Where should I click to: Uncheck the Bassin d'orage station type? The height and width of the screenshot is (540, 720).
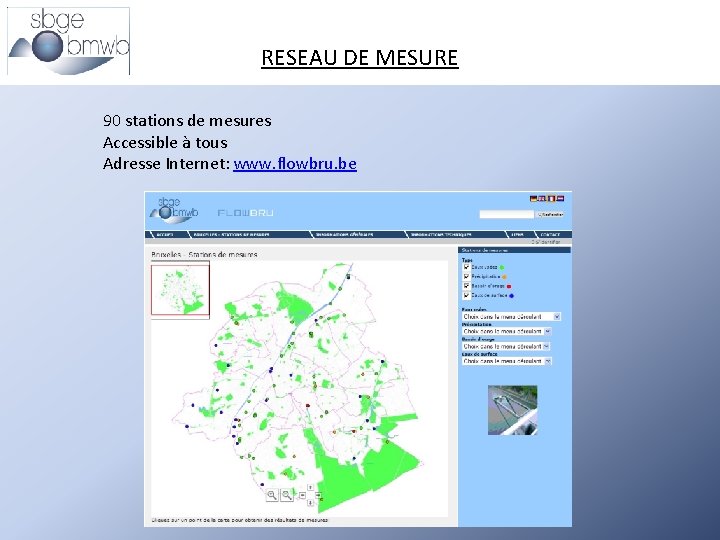coord(466,286)
